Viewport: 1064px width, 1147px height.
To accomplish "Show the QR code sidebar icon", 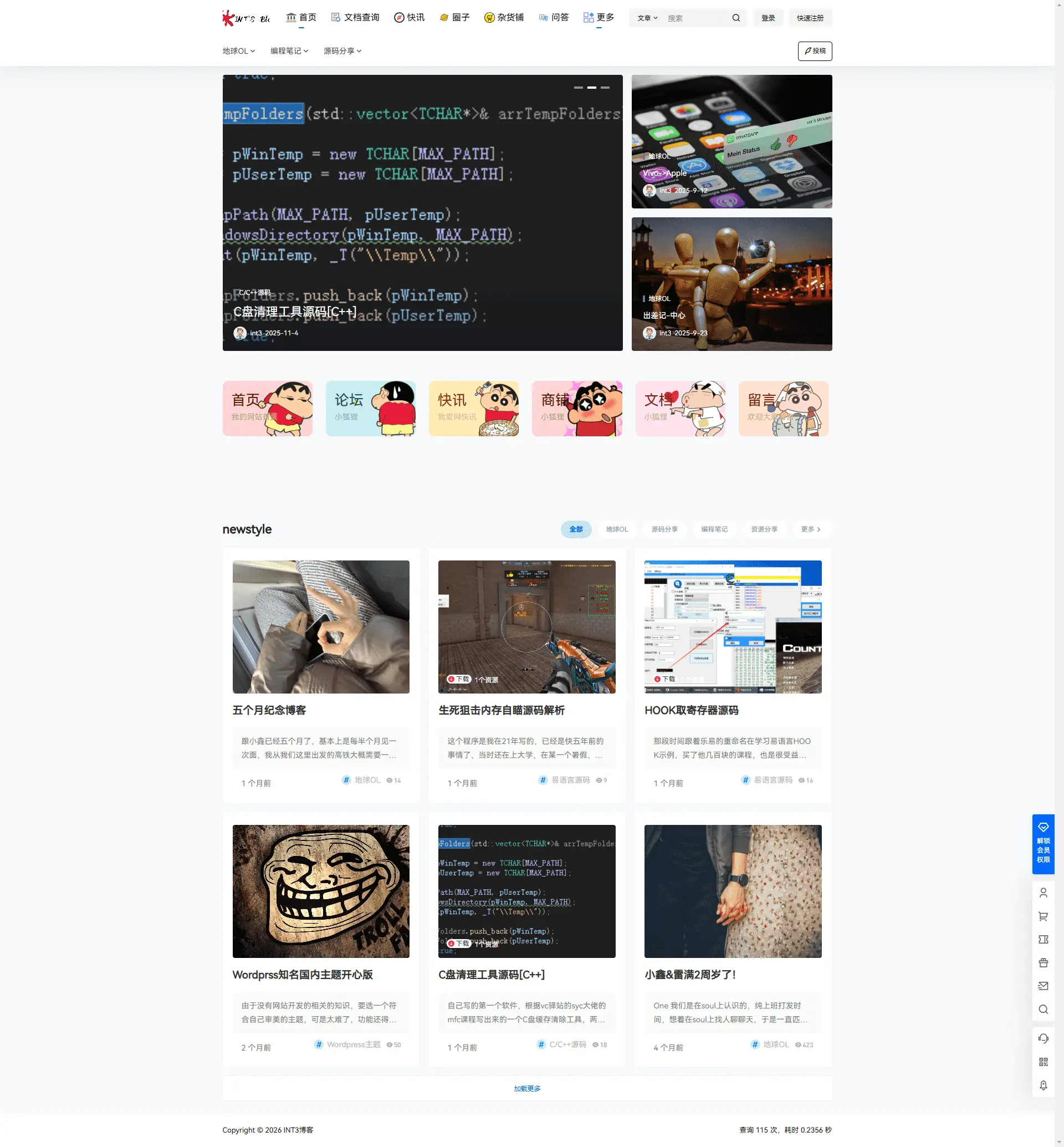I will pos(1043,1062).
